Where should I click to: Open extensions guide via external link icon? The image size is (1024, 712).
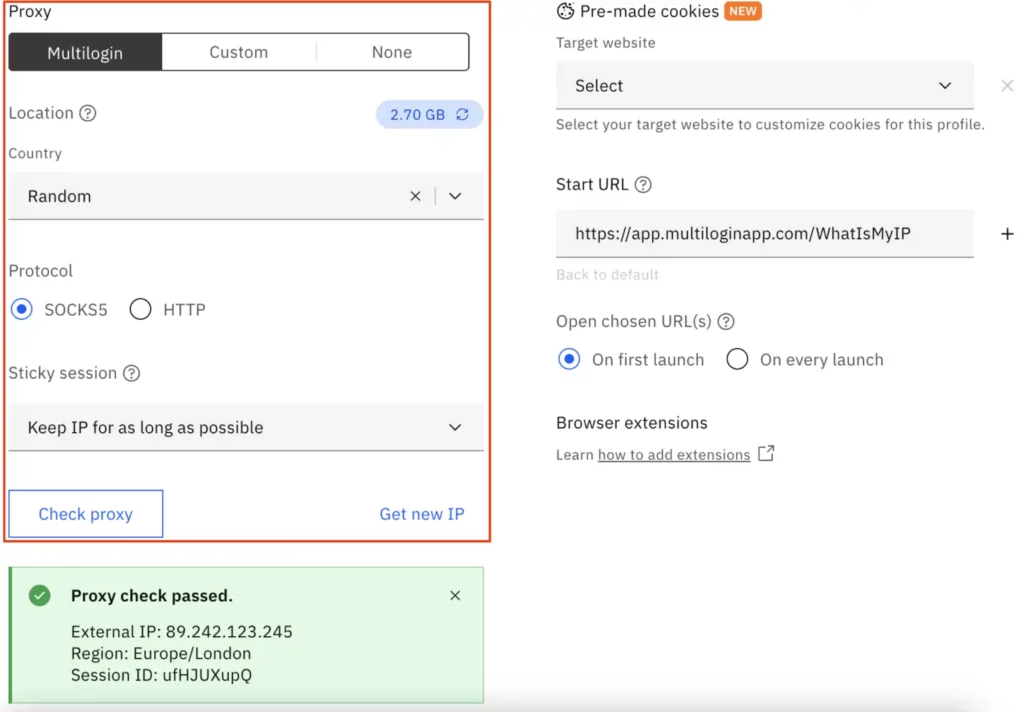coord(766,453)
